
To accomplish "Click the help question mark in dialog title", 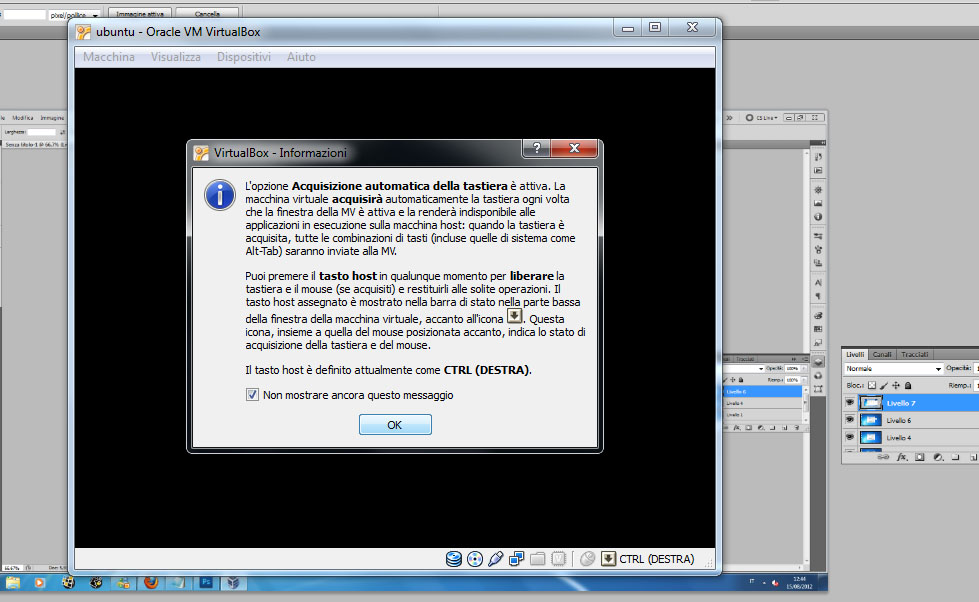I will click(x=536, y=148).
